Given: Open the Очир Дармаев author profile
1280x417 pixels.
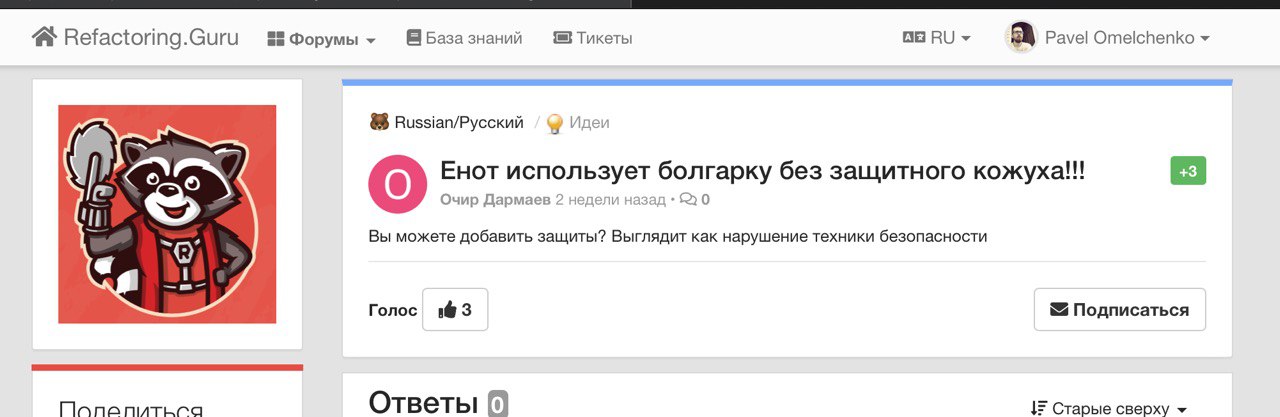Looking at the screenshot, I should pos(495,199).
